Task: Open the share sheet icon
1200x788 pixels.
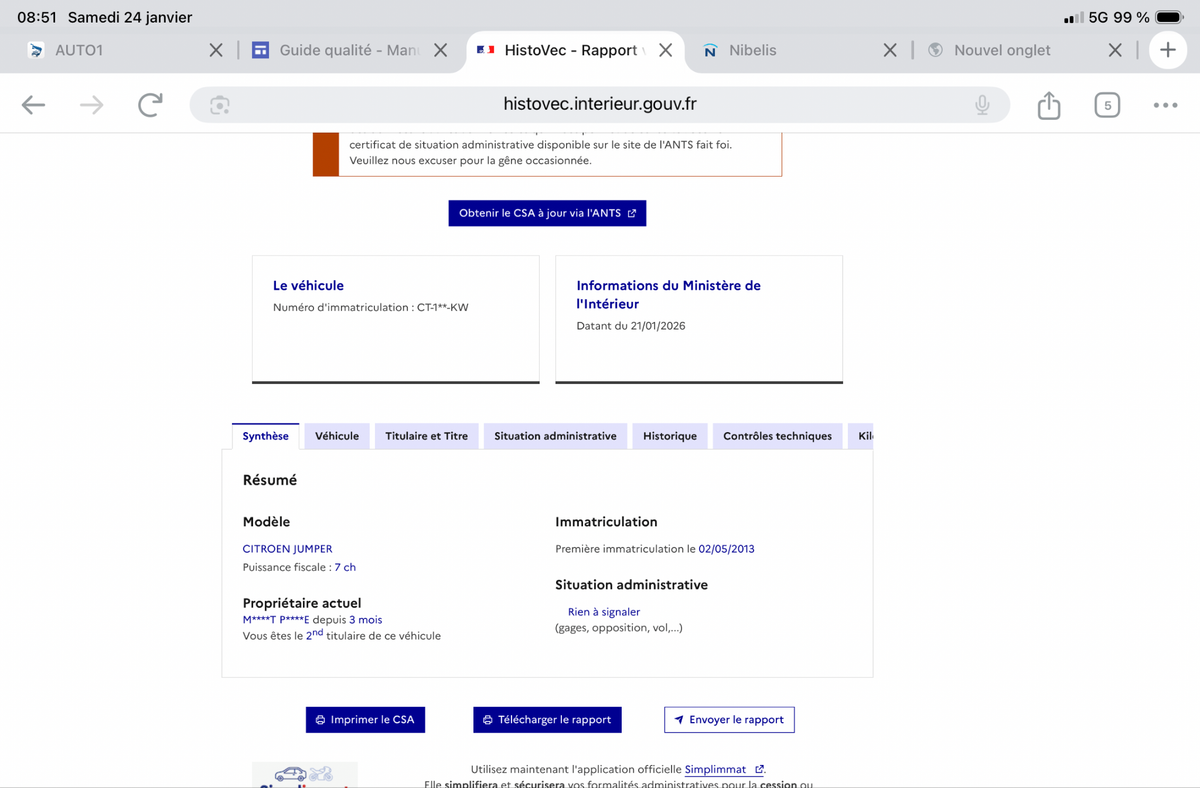Action: pos(1048,105)
